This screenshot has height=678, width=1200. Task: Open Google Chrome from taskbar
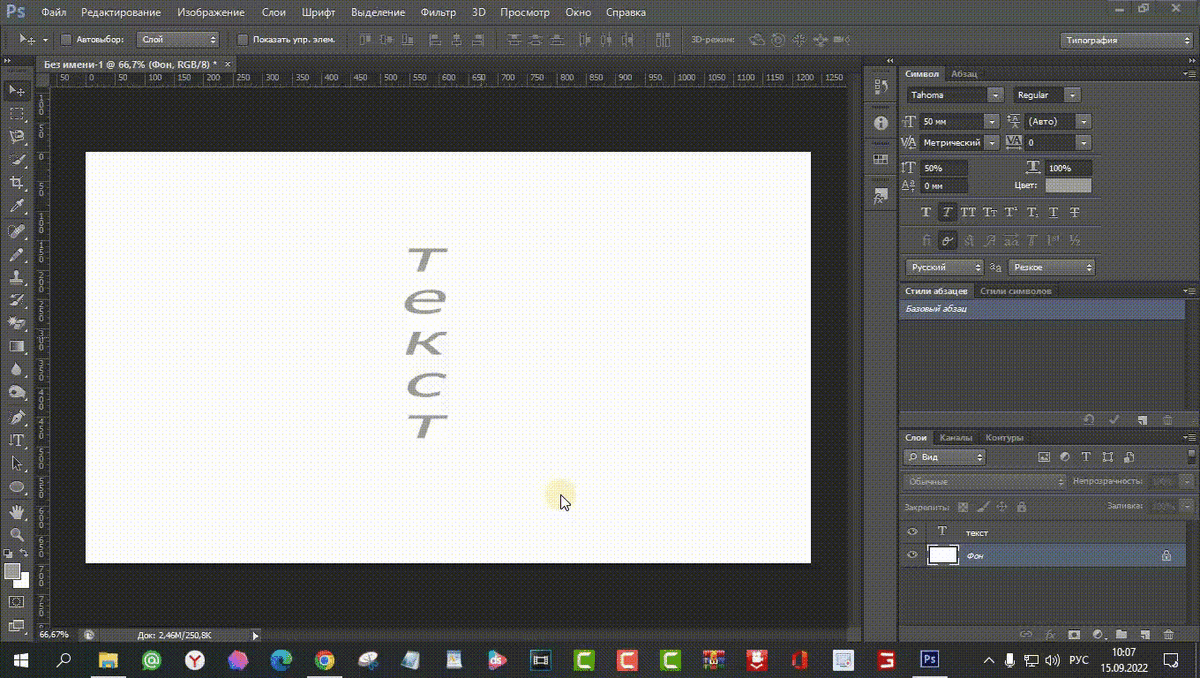pyautogui.click(x=324, y=660)
